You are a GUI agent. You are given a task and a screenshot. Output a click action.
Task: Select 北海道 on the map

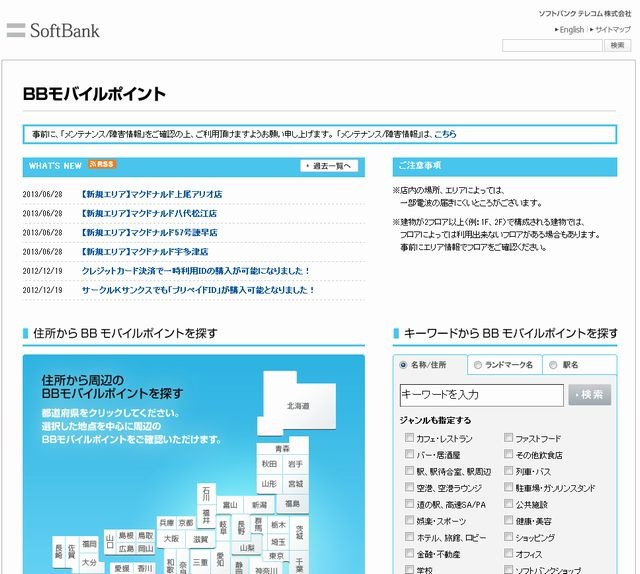pyautogui.click(x=298, y=406)
